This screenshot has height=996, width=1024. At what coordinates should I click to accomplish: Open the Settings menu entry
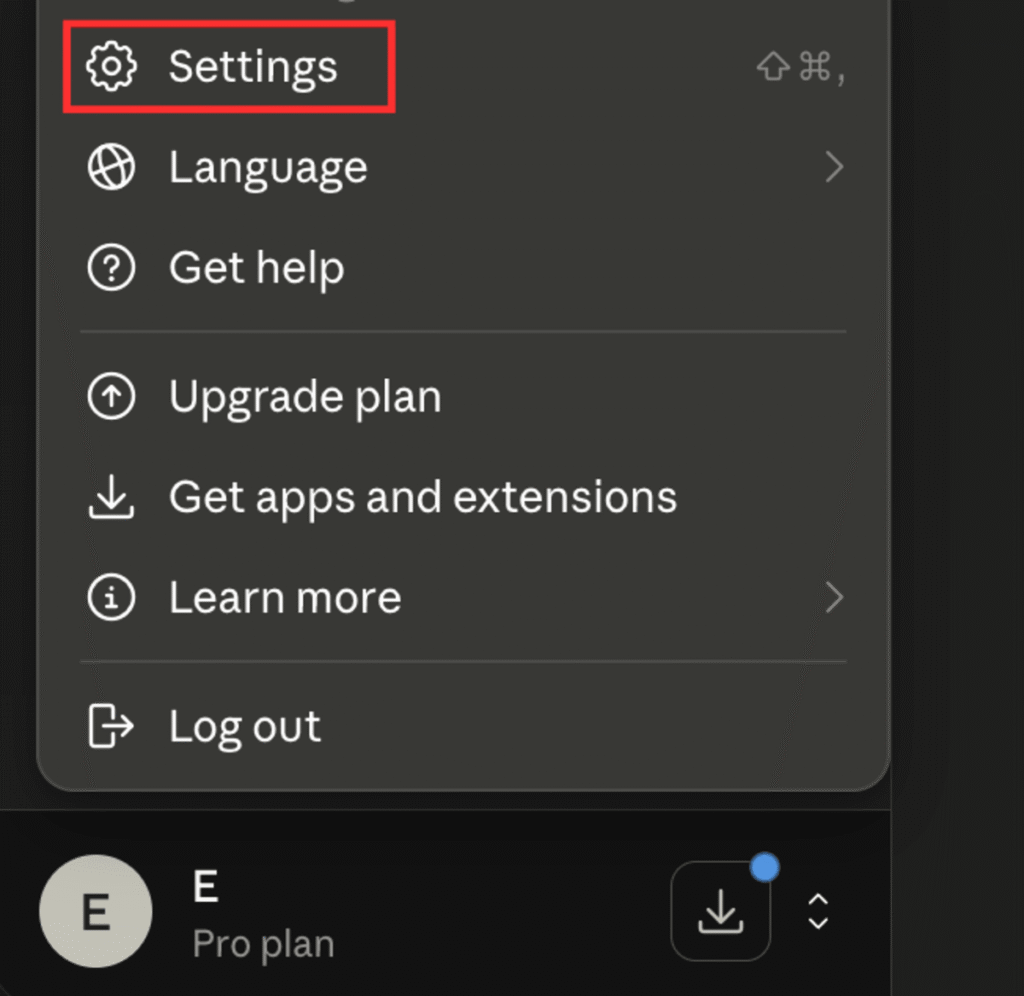tap(464, 66)
